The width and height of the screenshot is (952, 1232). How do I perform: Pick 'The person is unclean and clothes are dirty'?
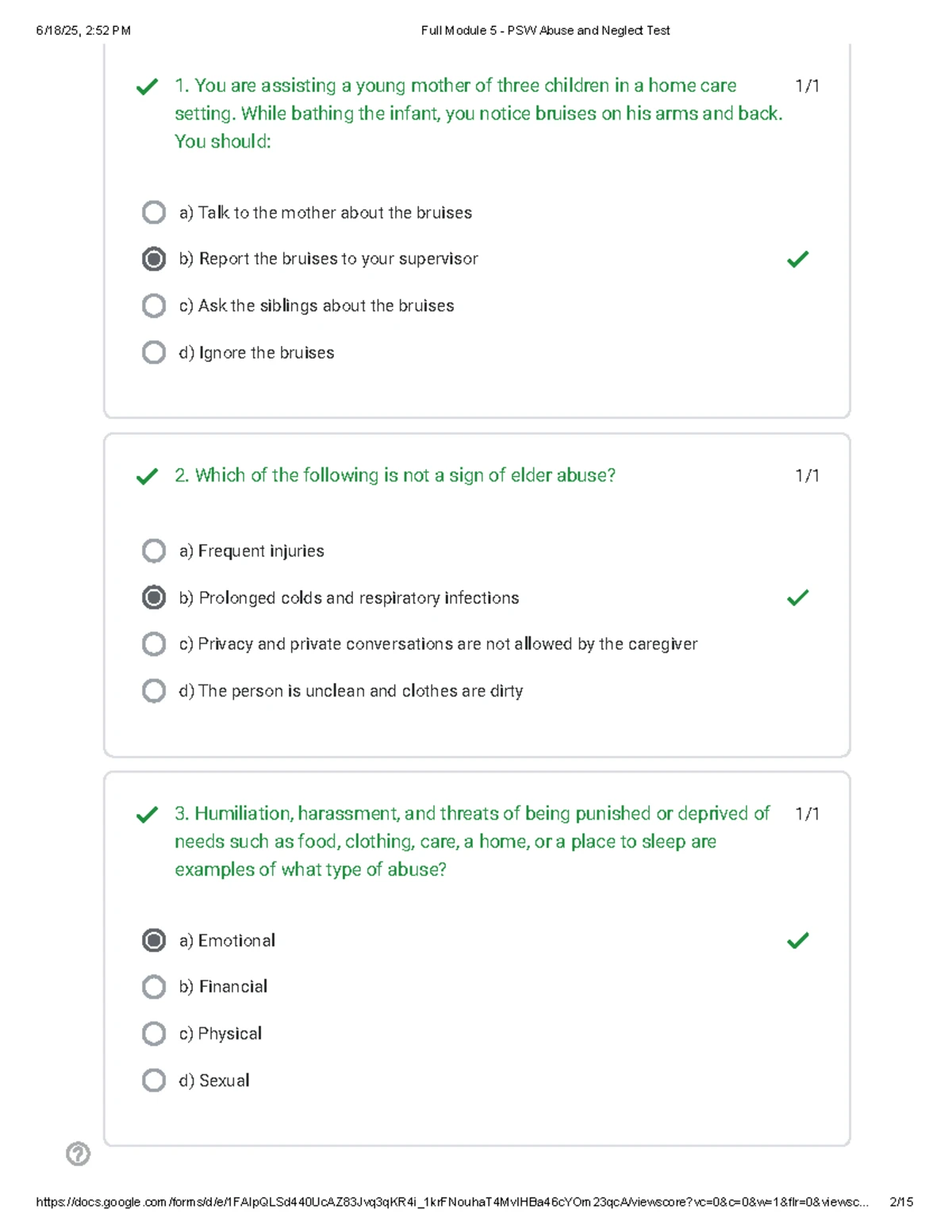point(154,691)
